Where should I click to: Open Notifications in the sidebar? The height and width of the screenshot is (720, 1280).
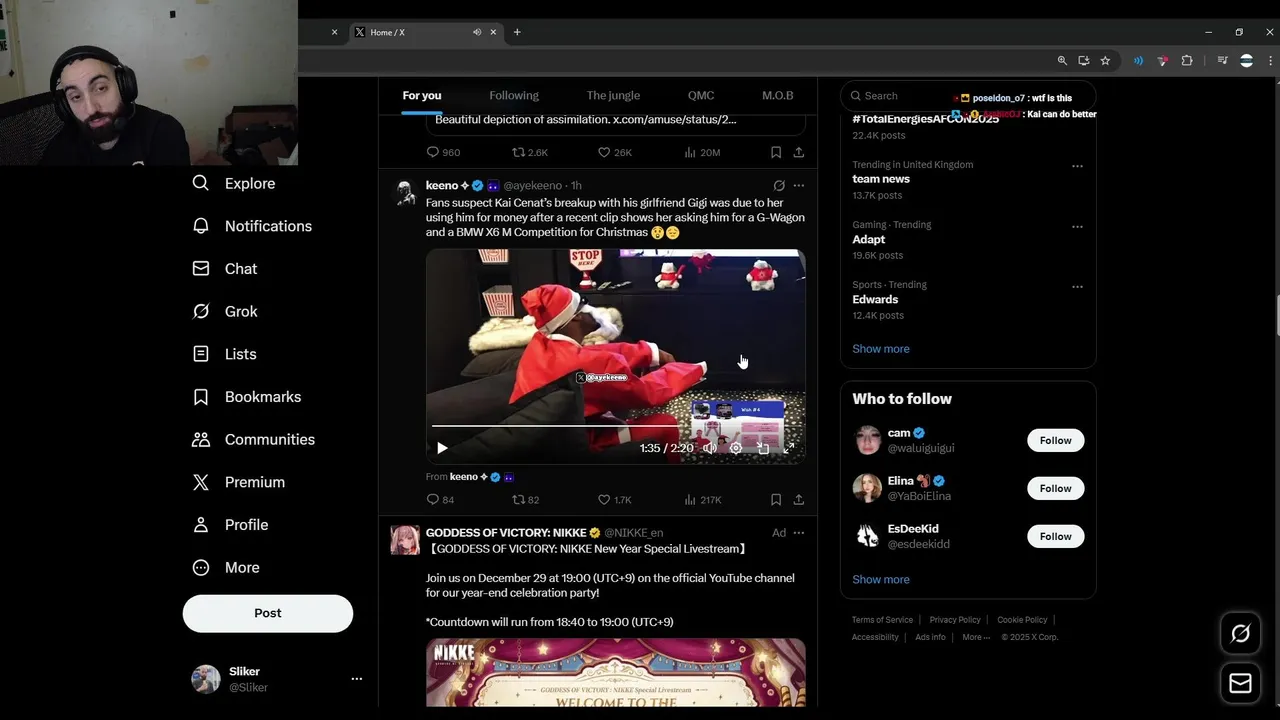point(252,226)
